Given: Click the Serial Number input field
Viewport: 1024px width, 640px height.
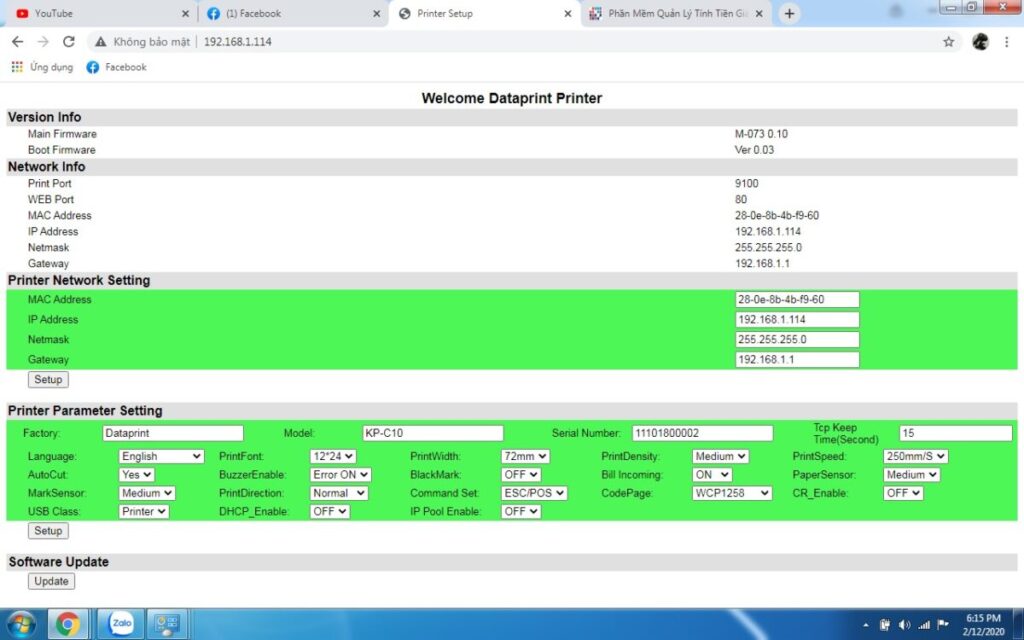Looking at the screenshot, I should click(x=702, y=433).
